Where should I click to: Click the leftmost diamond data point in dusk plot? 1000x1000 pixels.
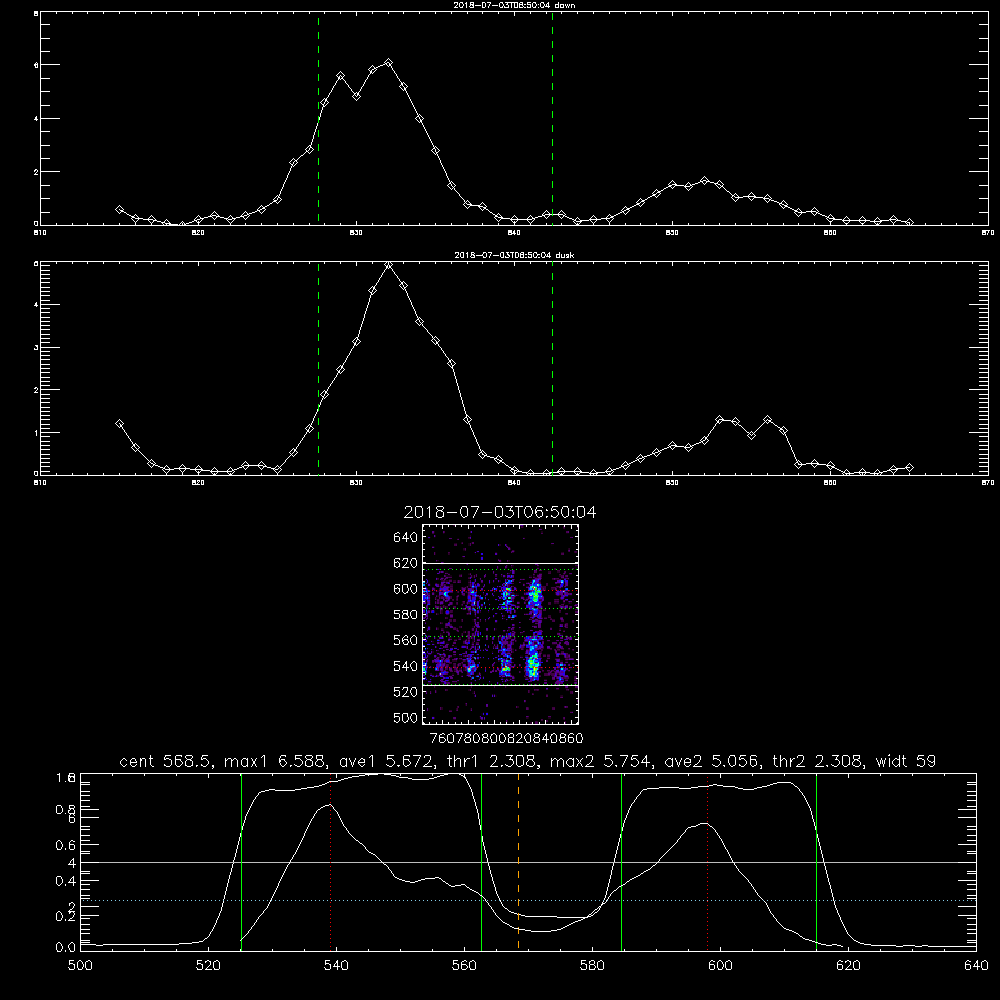pyautogui.click(x=119, y=423)
